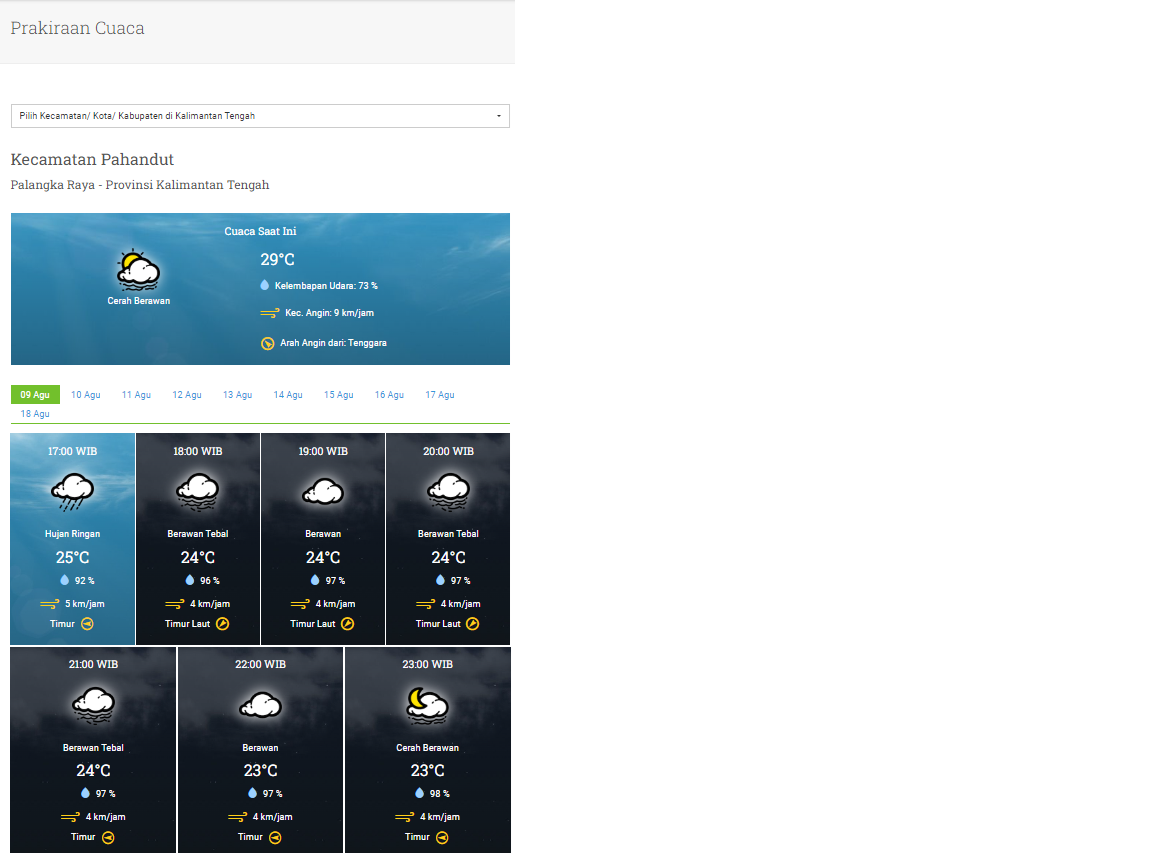Viewport: 1152px width, 853px height.
Task: Click the Timur Laut compass icon at 18:00
Action: pos(223,624)
